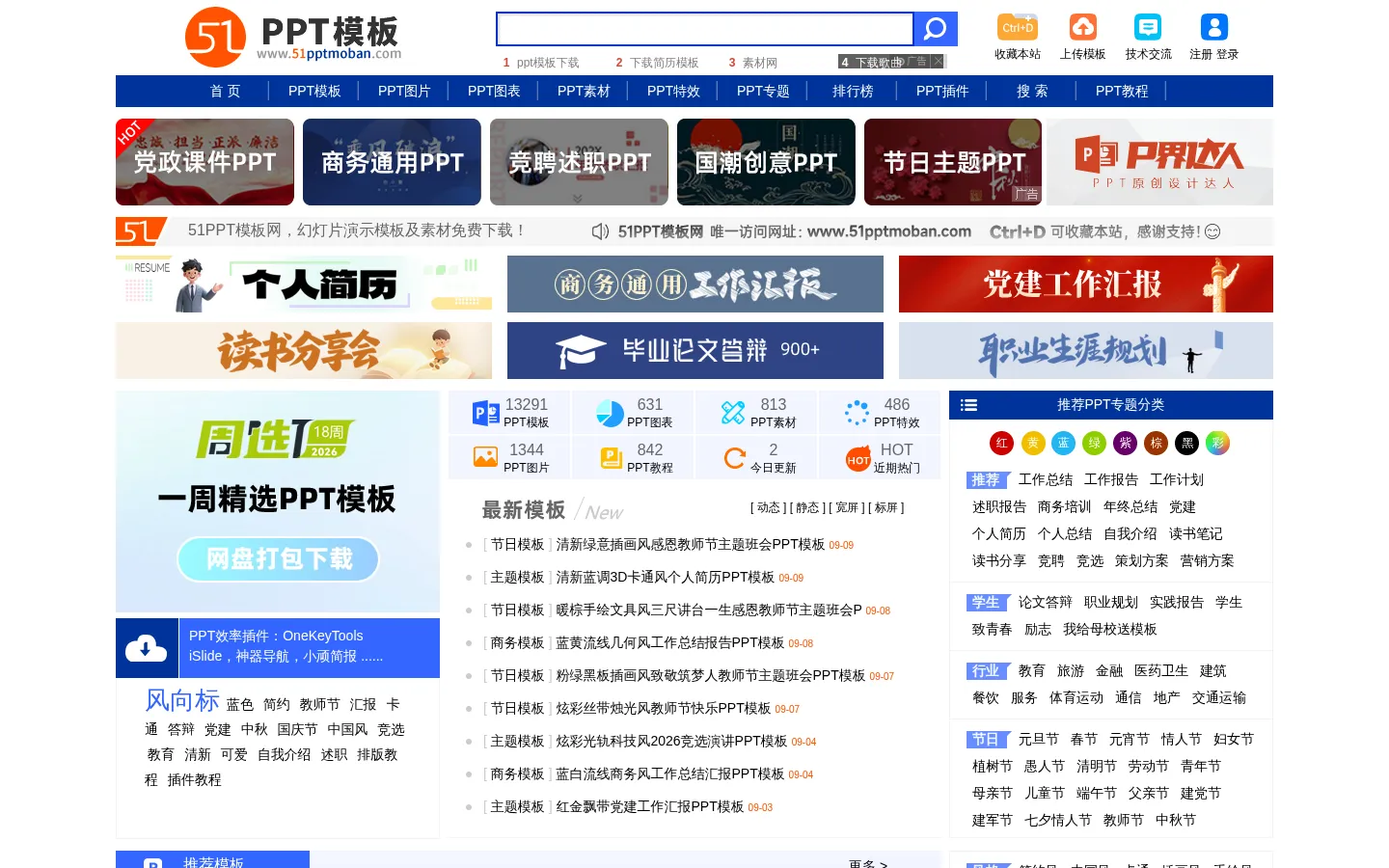
Task: Click the 网盘打包下载 button
Action: 278,559
